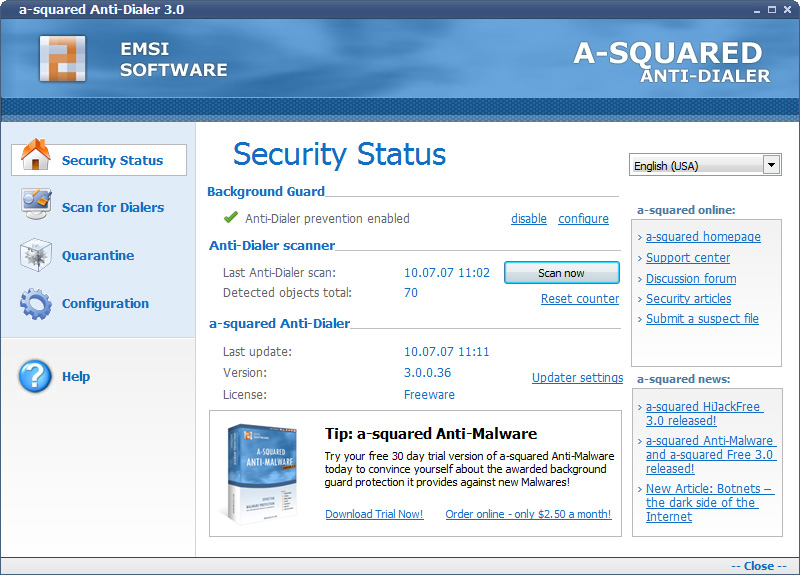Click the Emsi Software orange logo
The height and width of the screenshot is (575, 800).
coord(62,58)
